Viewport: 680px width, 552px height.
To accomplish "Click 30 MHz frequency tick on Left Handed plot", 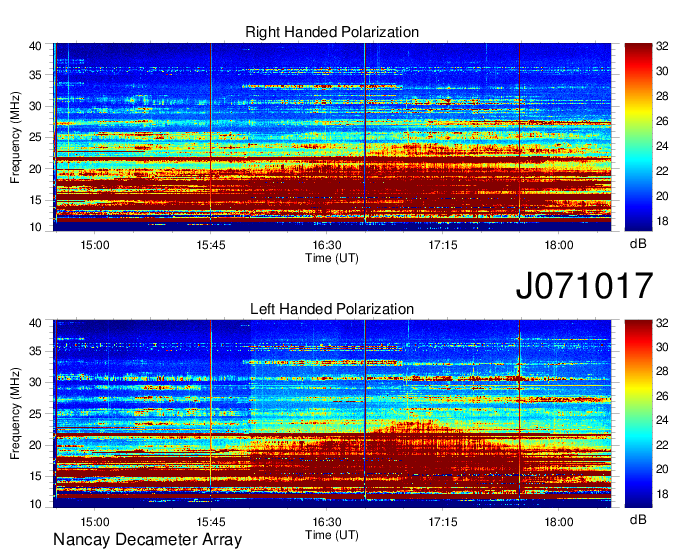I will click(x=35, y=382).
